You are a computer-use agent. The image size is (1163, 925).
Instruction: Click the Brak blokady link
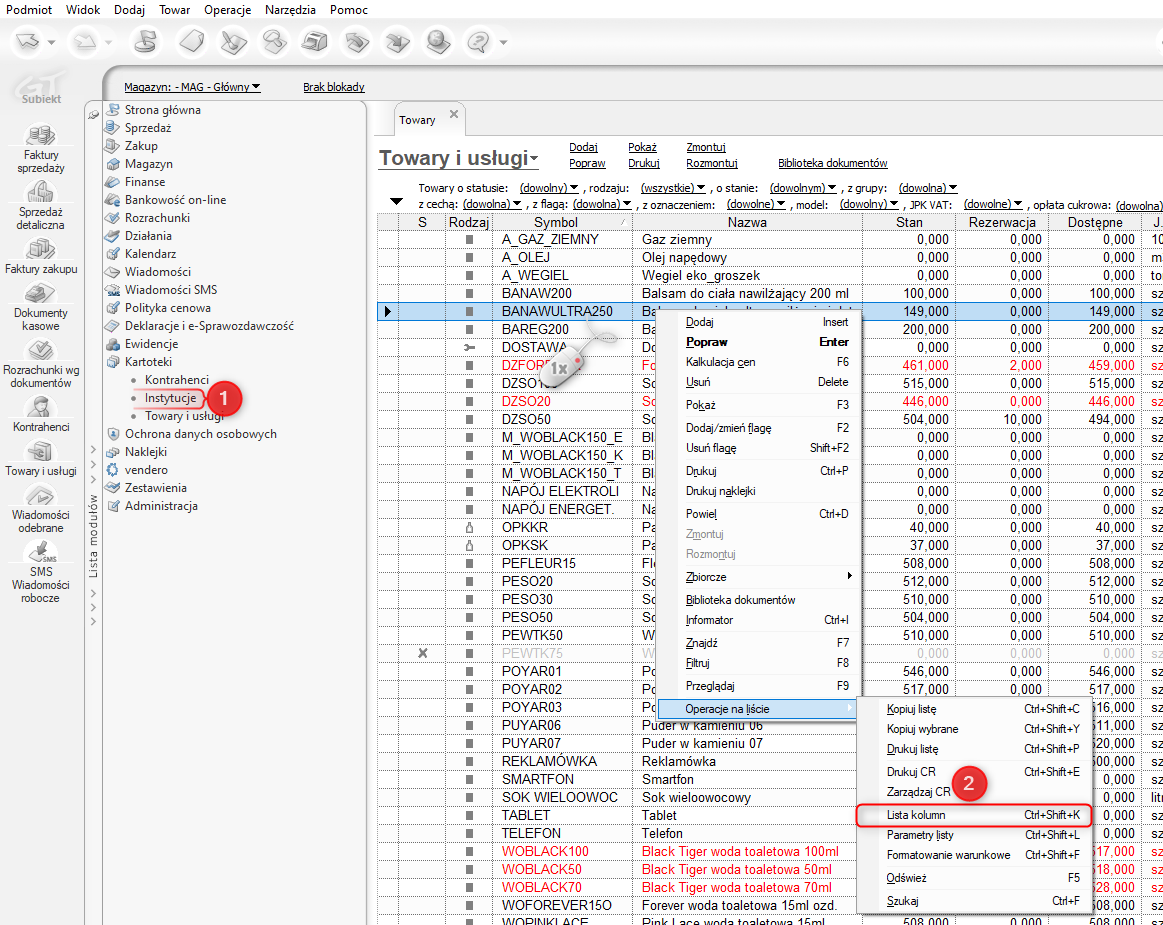pyautogui.click(x=334, y=87)
